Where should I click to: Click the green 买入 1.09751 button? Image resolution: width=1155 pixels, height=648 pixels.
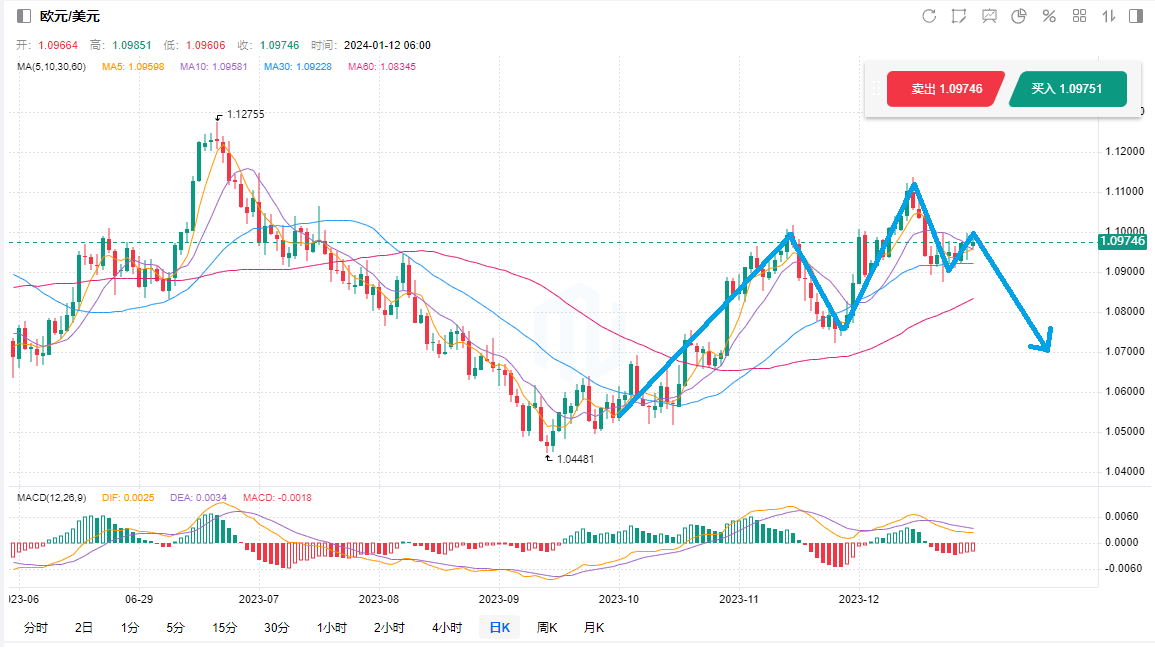[x=1067, y=89]
